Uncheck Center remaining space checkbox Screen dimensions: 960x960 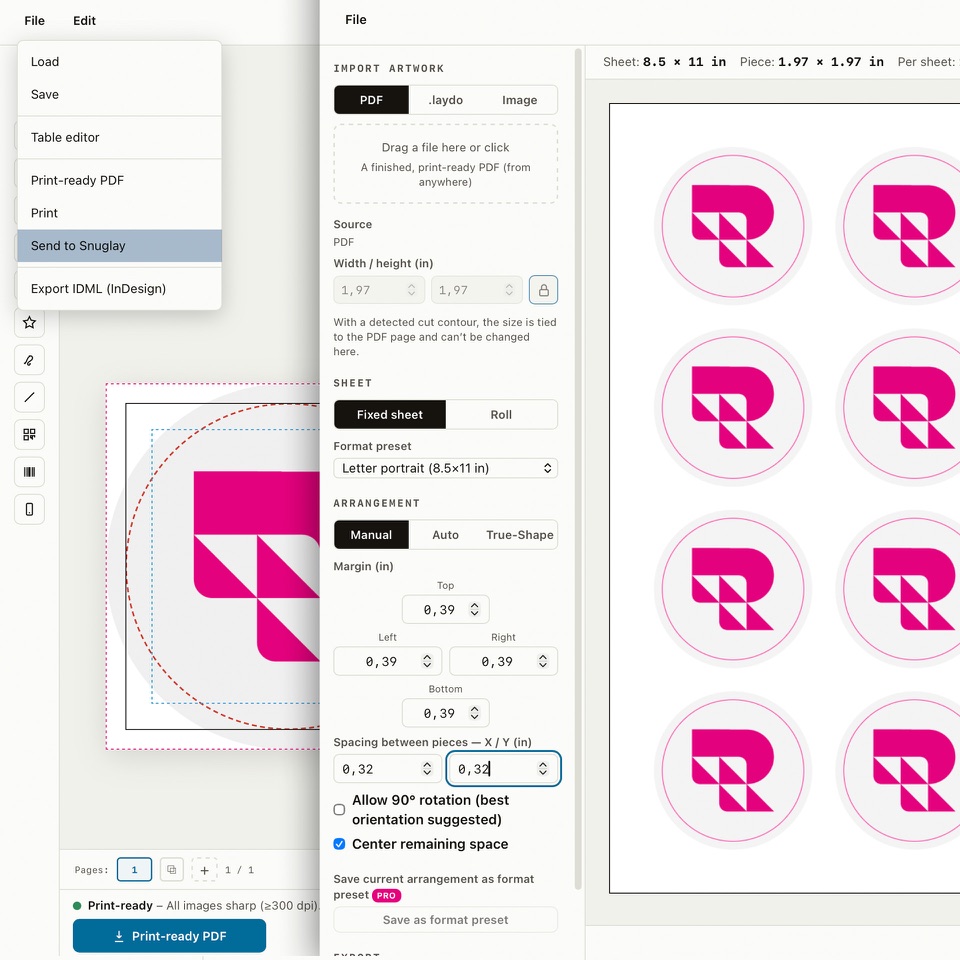(x=339, y=844)
